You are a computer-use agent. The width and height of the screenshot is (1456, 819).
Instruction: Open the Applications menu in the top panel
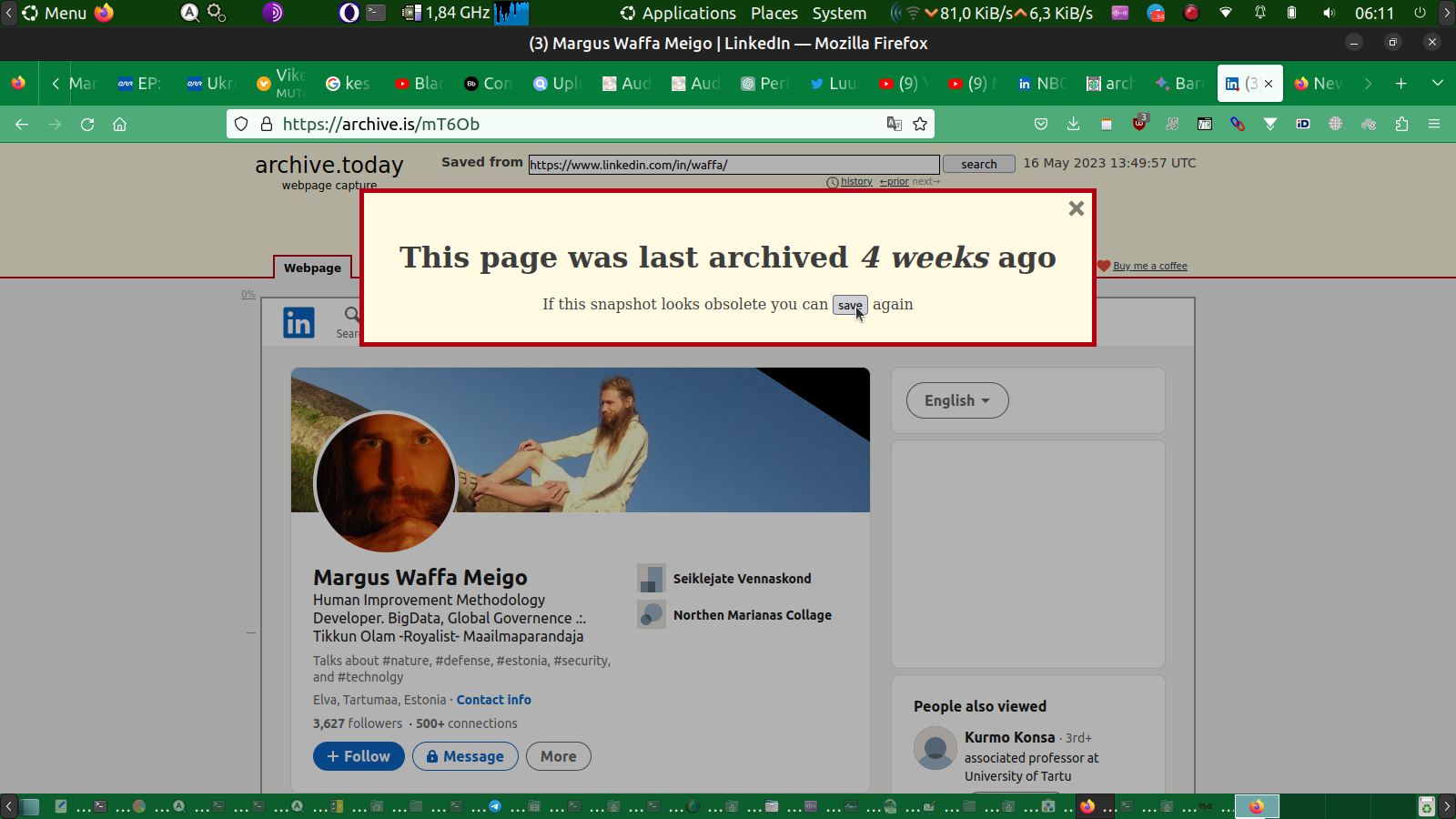(678, 13)
